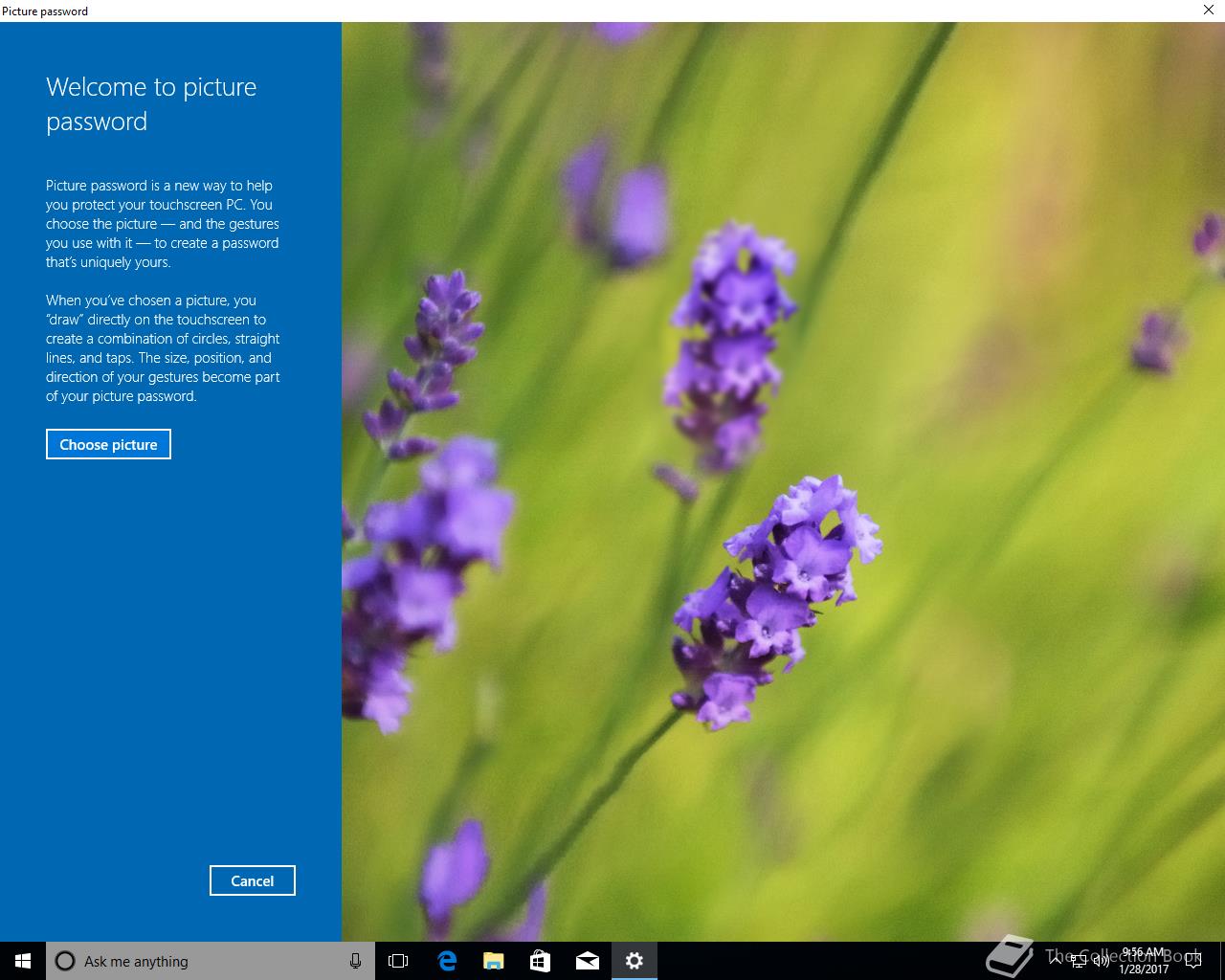Image resolution: width=1225 pixels, height=980 pixels.
Task: Click the lavender preview picture
Action: click(x=783, y=481)
